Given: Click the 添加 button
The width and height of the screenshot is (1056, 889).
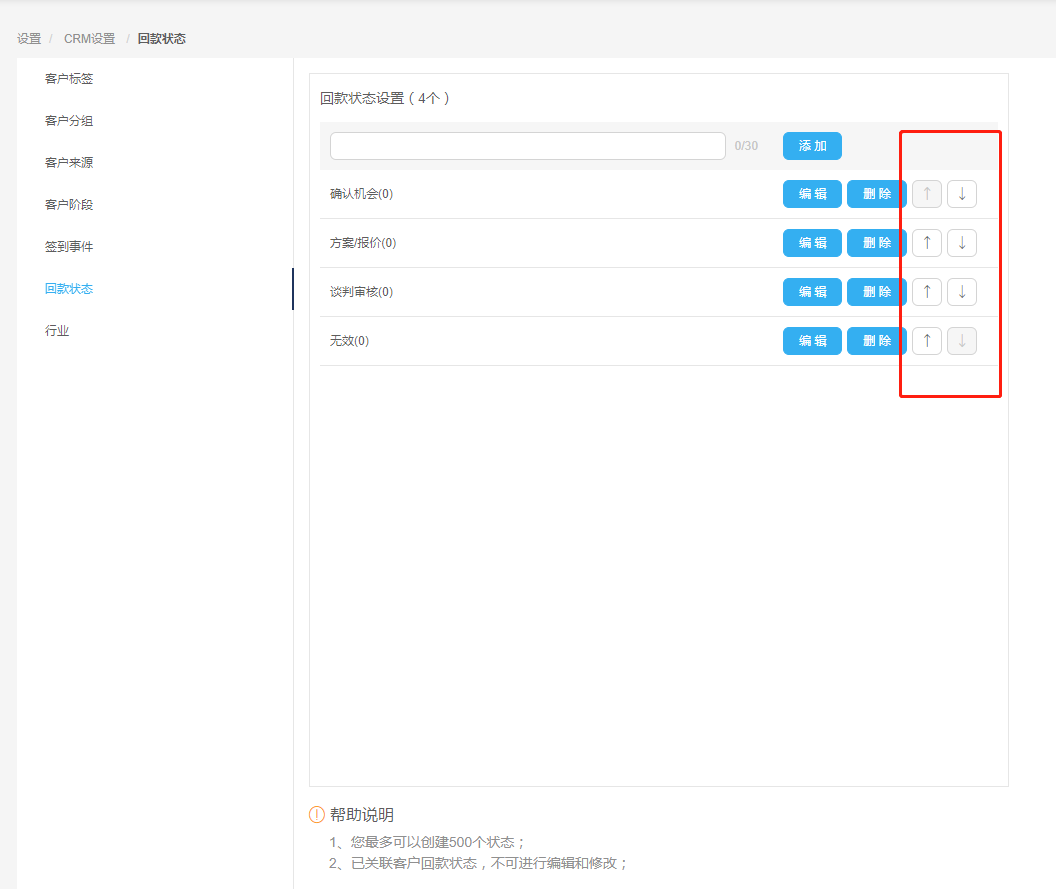Looking at the screenshot, I should click(x=812, y=146).
